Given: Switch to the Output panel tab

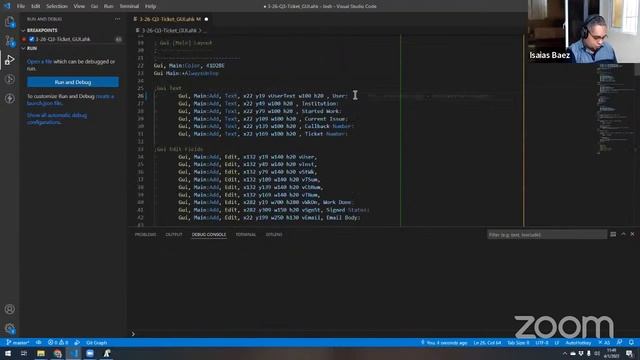Looking at the screenshot, I should point(174,234).
